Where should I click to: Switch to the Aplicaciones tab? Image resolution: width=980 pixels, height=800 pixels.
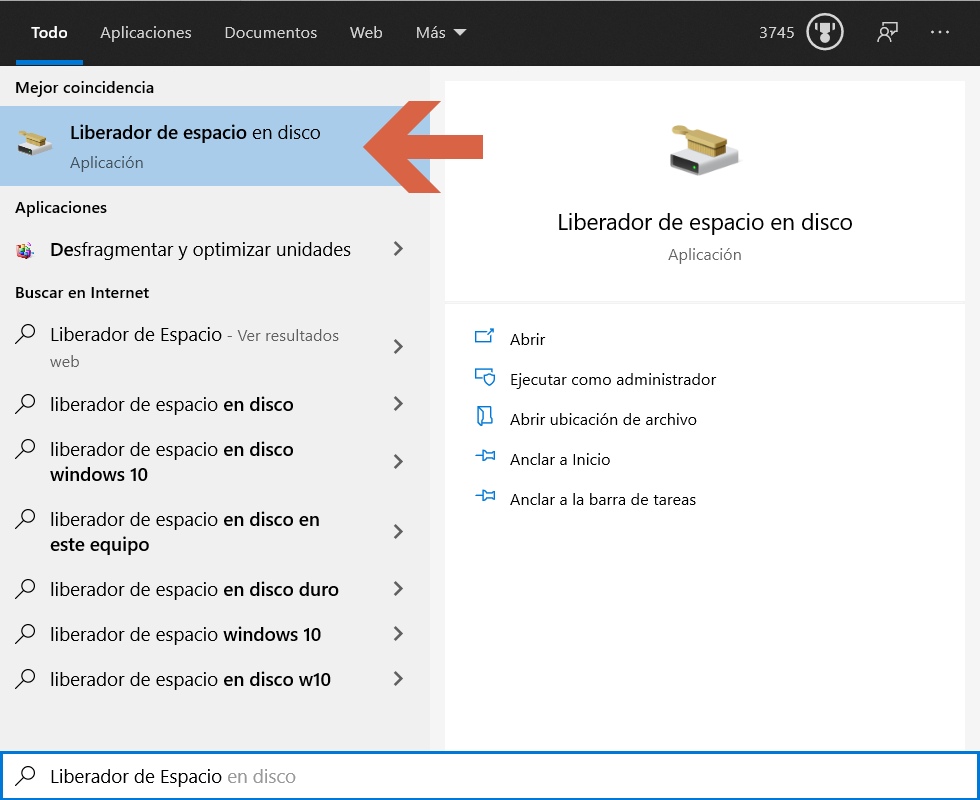tap(146, 32)
